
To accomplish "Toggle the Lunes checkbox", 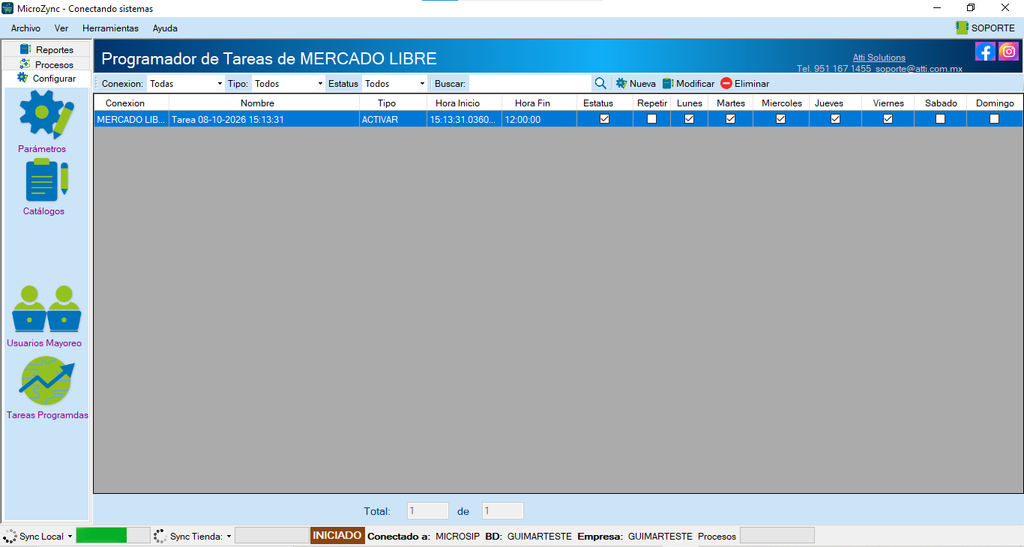I will pyautogui.click(x=689, y=119).
